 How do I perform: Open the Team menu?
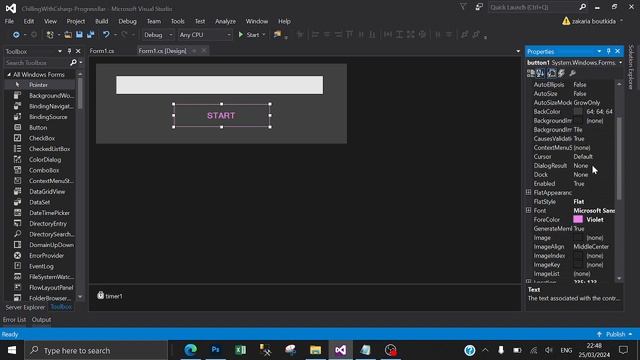[153, 21]
